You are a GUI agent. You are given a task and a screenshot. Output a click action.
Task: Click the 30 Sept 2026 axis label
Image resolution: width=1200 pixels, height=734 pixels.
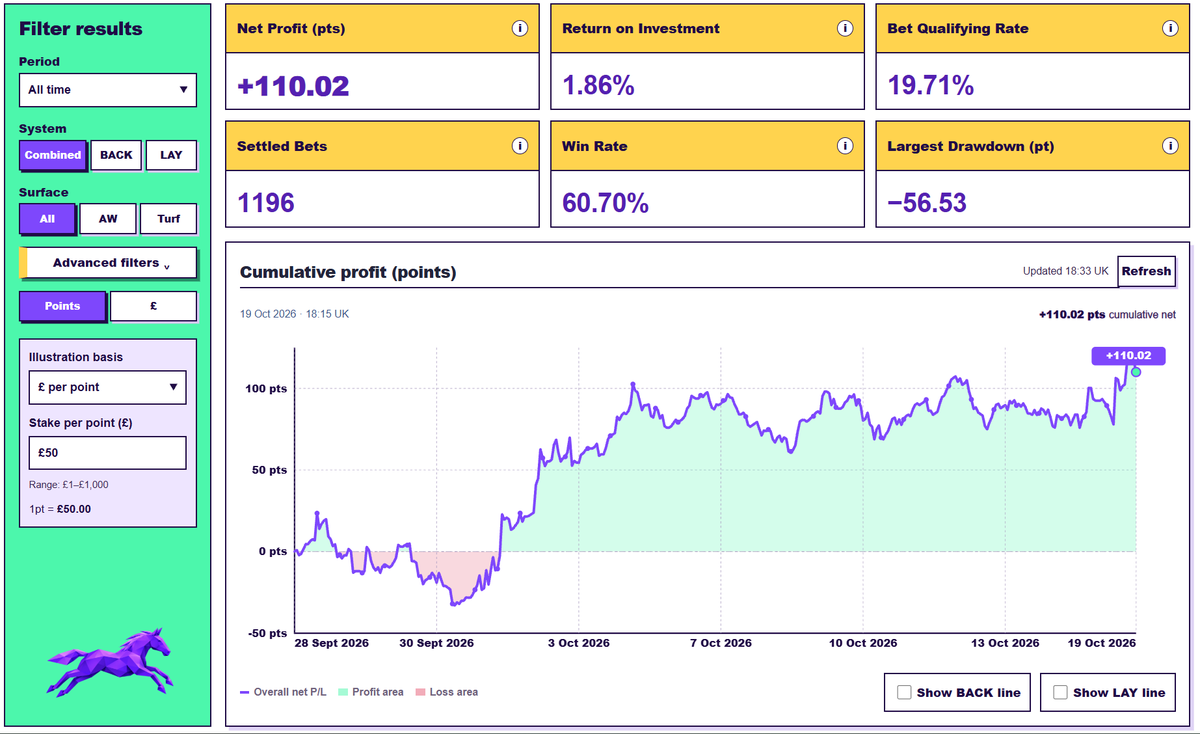pos(437,643)
